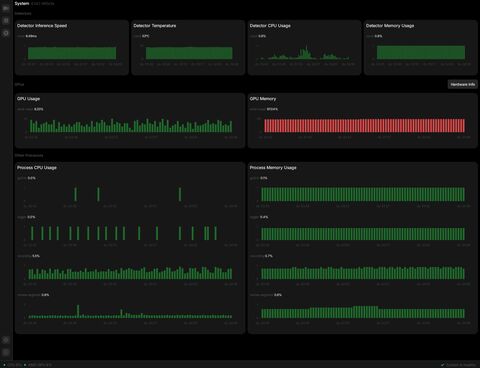The image size is (480, 368).
Task: Click the Detector Inference Speed bar chart
Action: (x=72, y=53)
